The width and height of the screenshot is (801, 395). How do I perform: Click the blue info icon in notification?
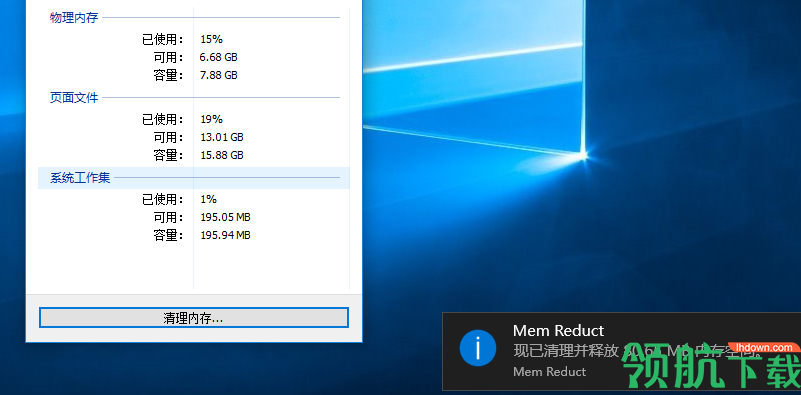pos(478,348)
